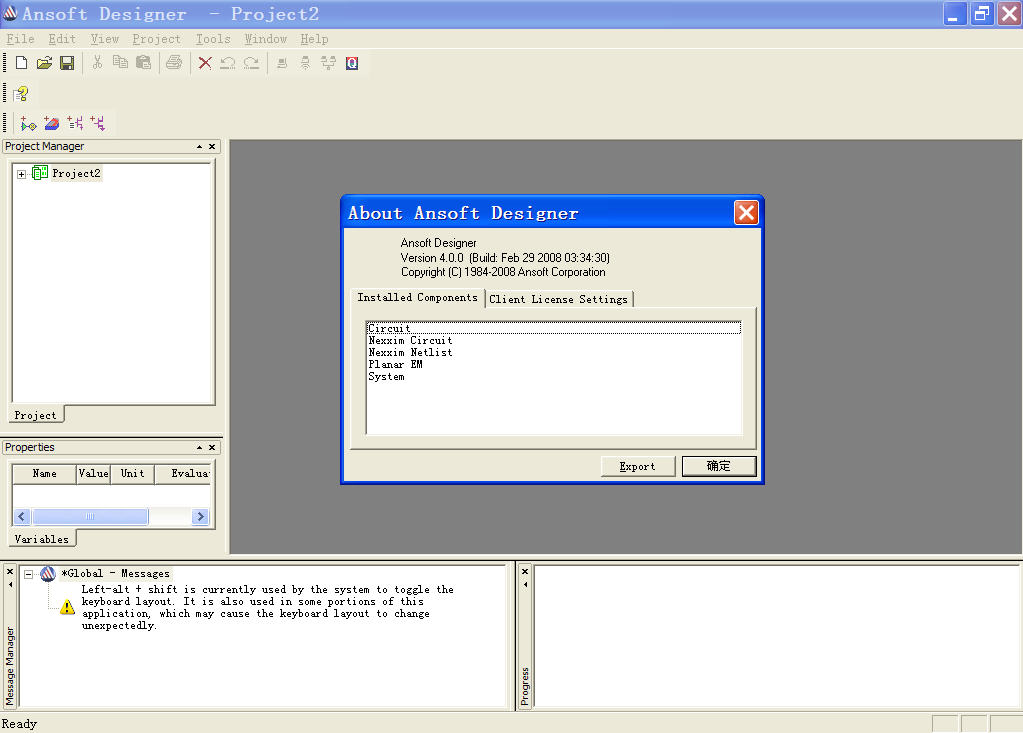Click the Cut scissors icon
1023x733 pixels.
(x=97, y=63)
